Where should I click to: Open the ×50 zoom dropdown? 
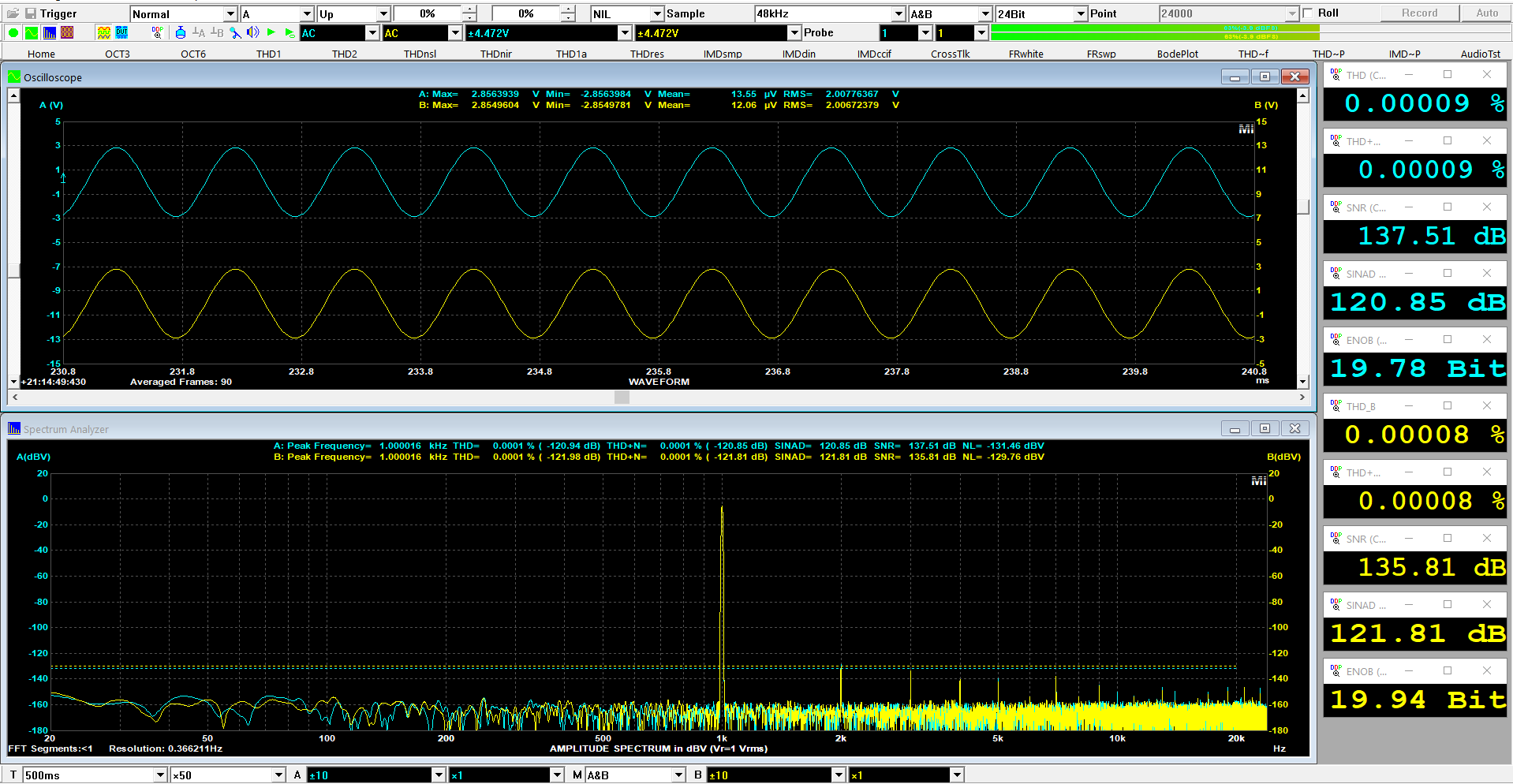[x=228, y=775]
